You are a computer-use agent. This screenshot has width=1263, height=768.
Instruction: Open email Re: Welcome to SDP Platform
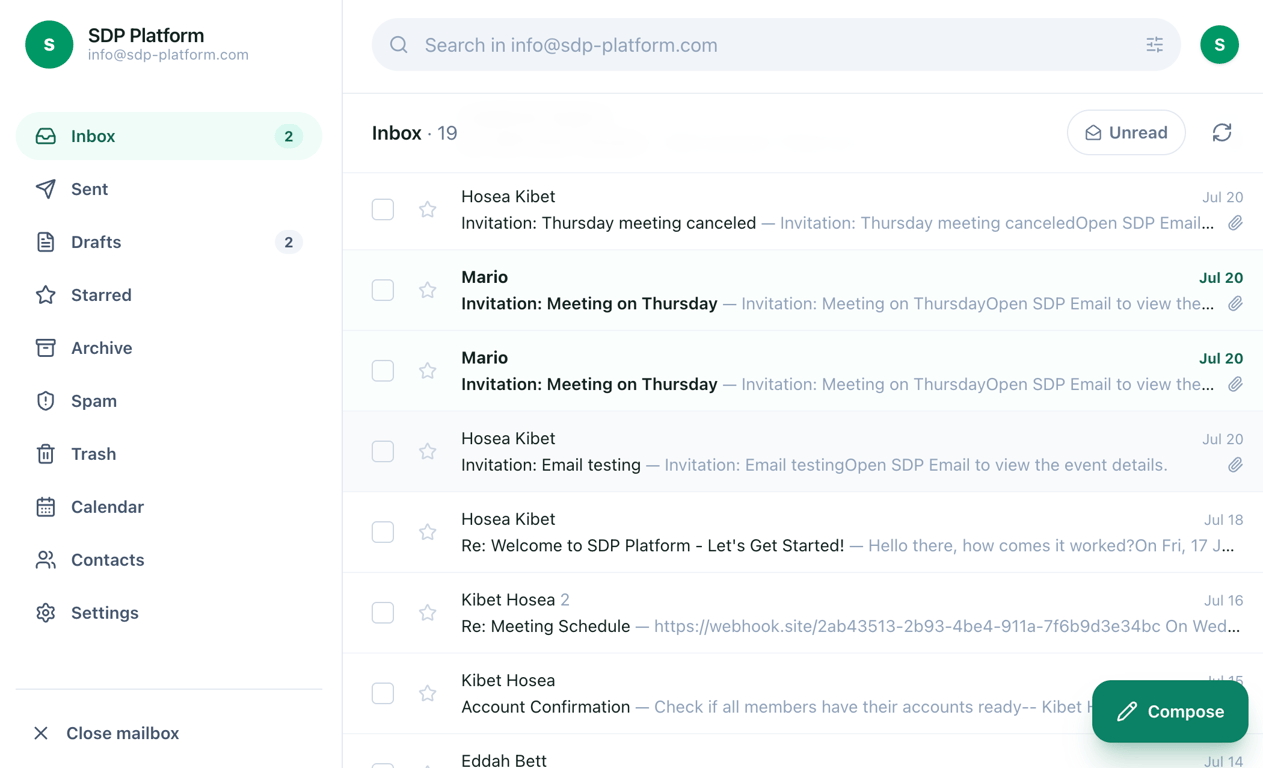click(x=803, y=532)
